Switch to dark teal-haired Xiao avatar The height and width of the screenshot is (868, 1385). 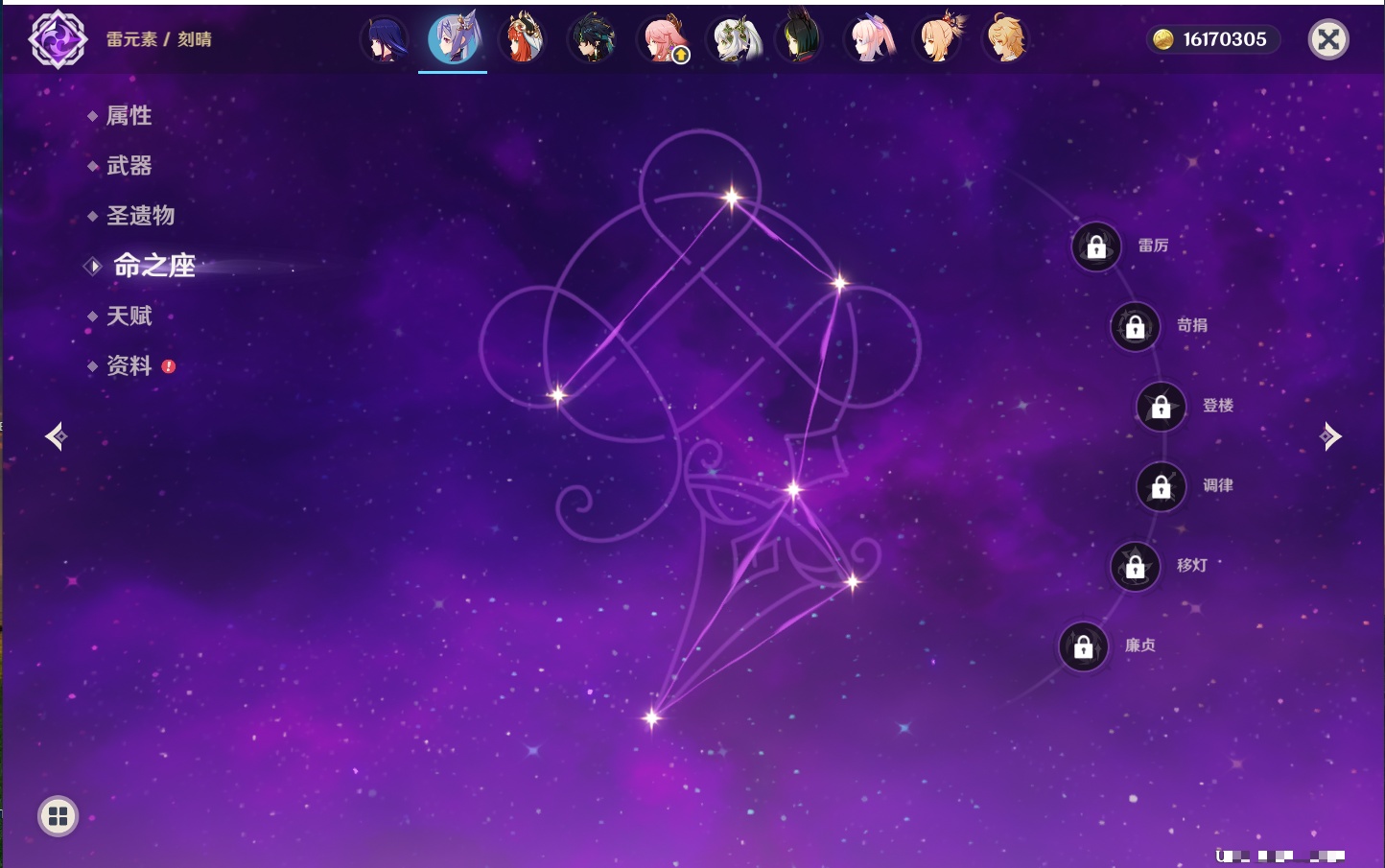[x=592, y=39]
